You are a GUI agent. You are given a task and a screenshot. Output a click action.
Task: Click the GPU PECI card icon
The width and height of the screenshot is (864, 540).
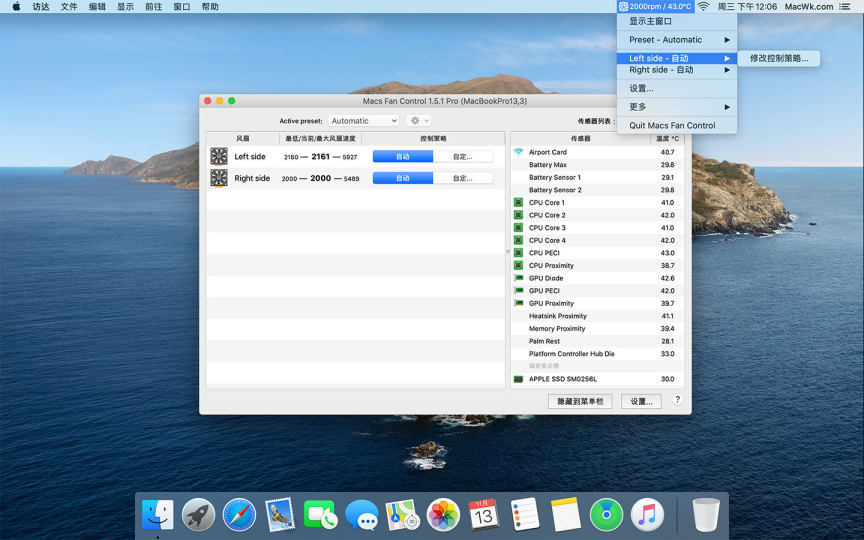click(518, 290)
